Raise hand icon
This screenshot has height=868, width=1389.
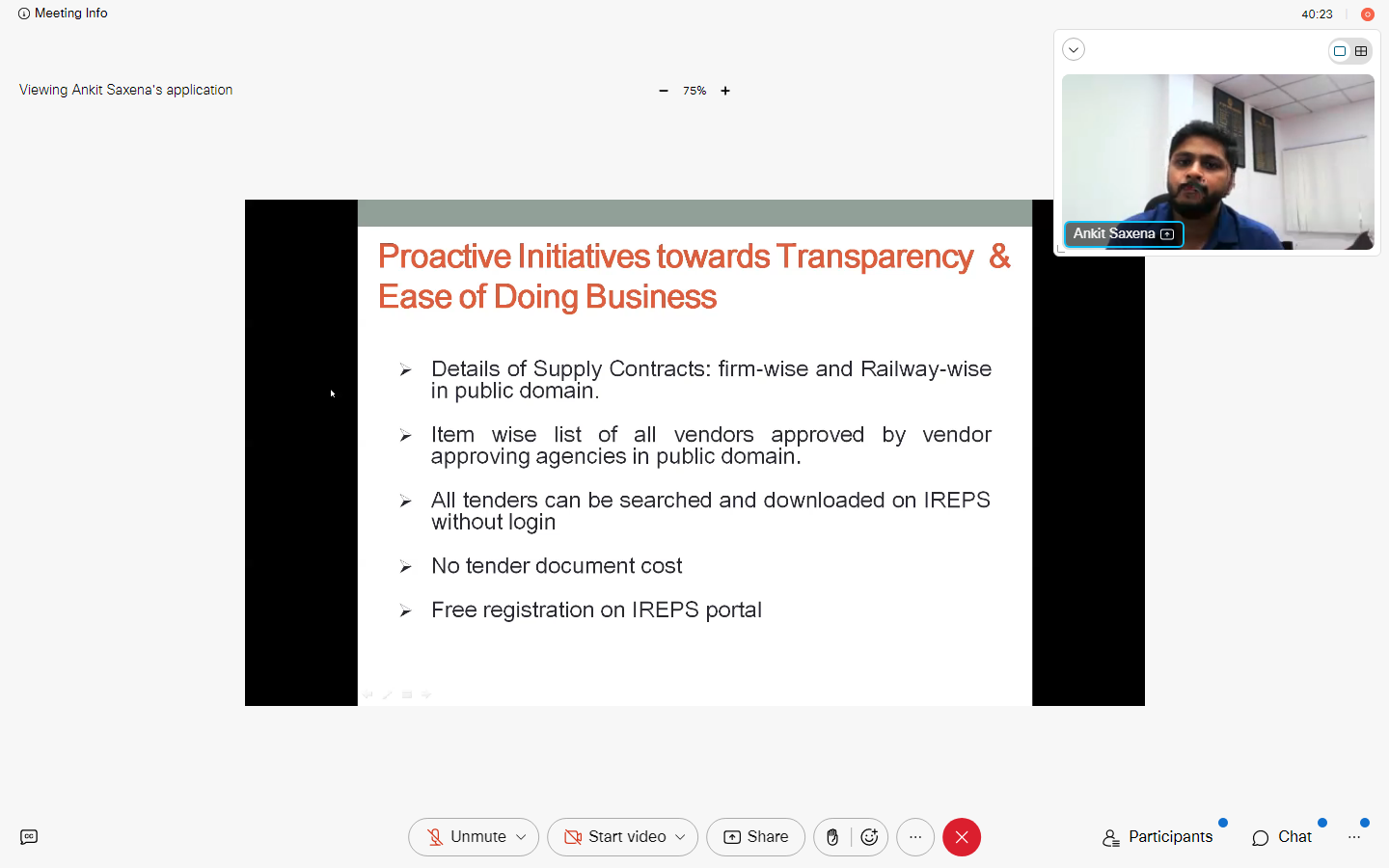coord(832,837)
